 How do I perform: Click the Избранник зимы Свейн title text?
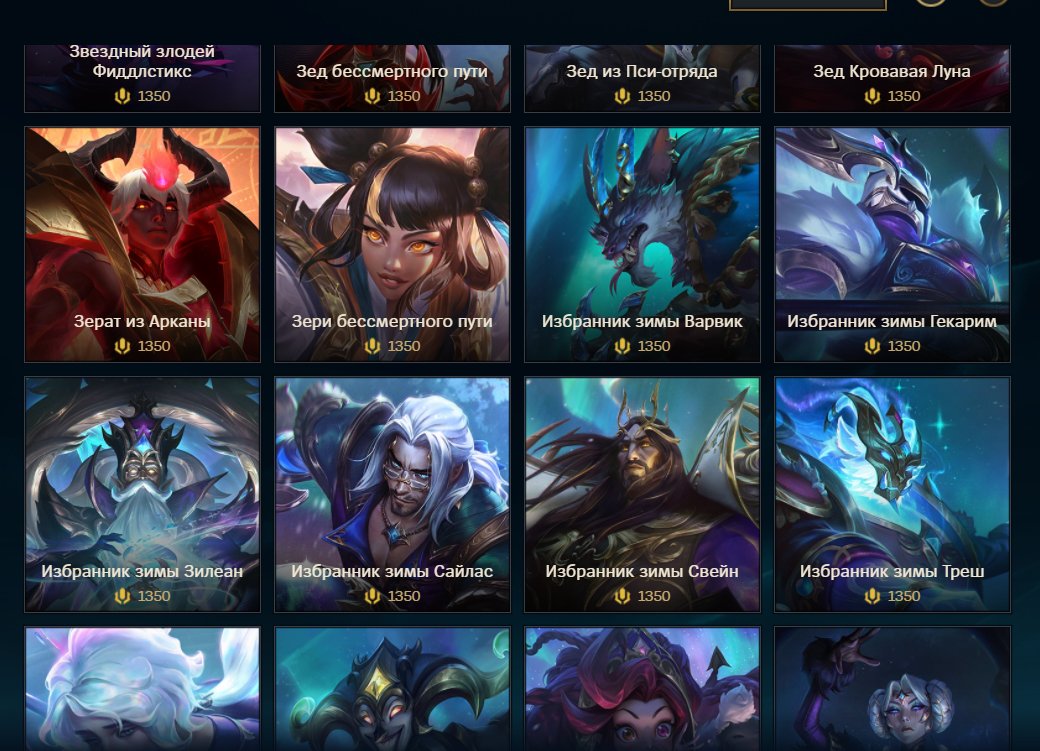coord(642,571)
